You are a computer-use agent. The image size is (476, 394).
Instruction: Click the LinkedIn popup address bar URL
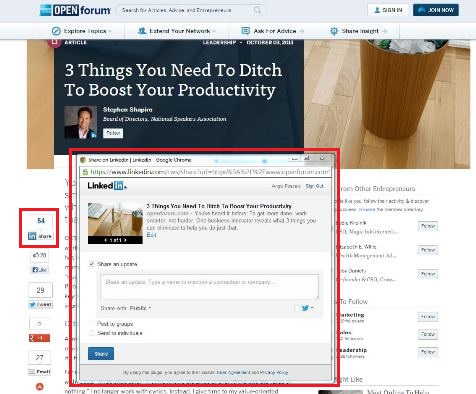tap(210, 172)
